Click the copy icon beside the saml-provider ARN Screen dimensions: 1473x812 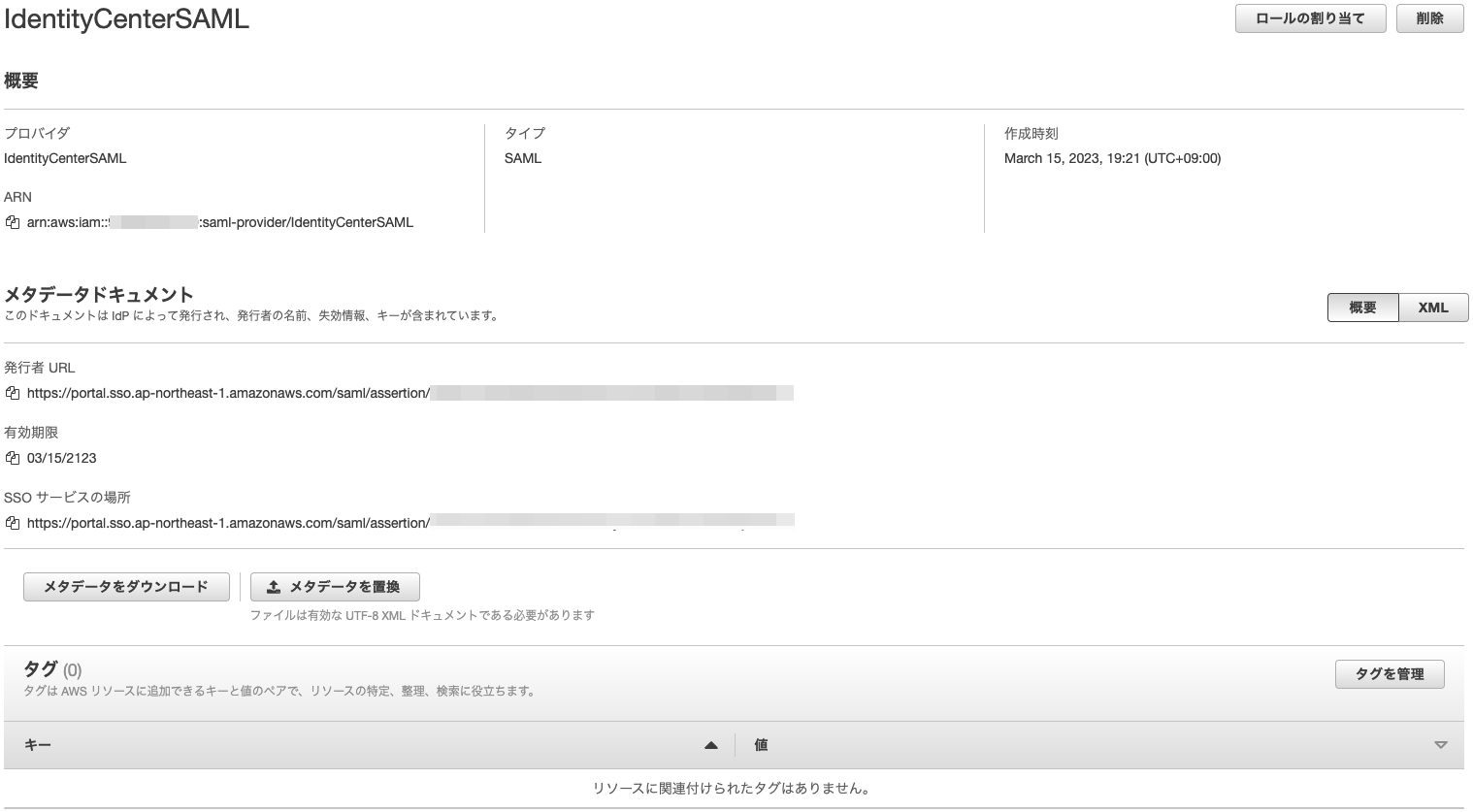tap(10, 221)
